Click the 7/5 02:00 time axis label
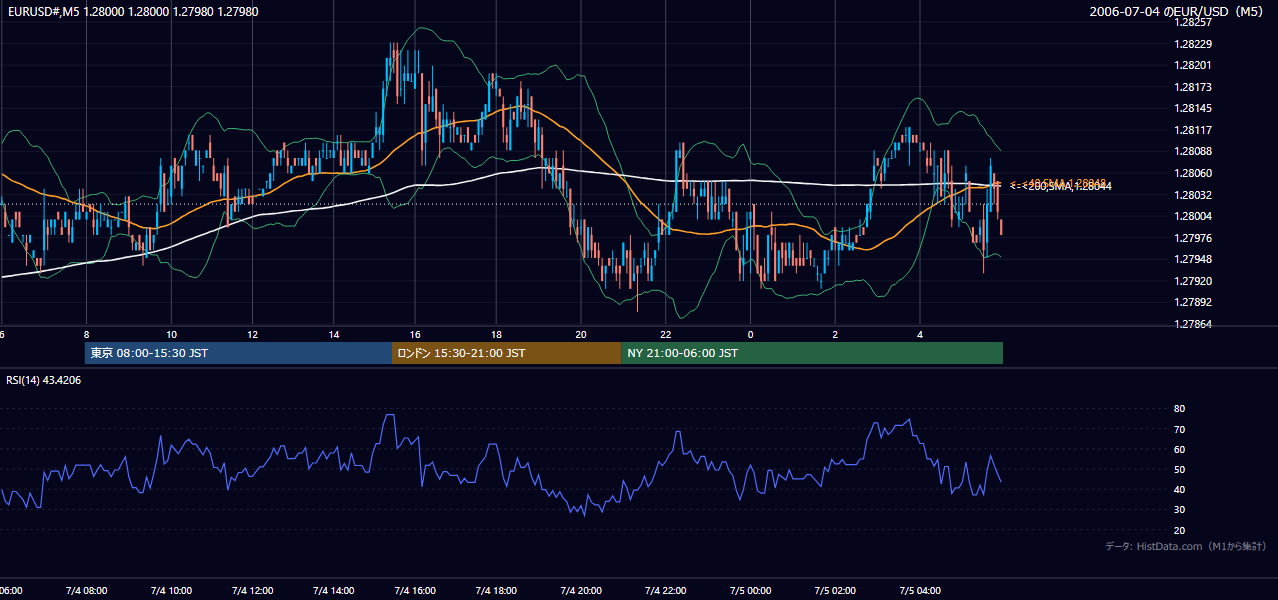 [835, 590]
